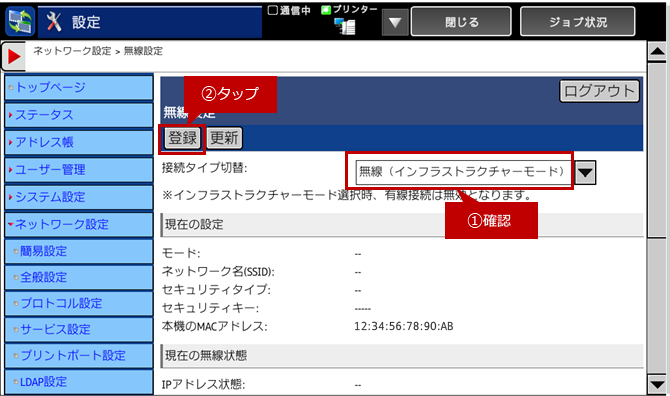670x396 pixels.
Task: Click the ログアウト button
Action: pyautogui.click(x=599, y=91)
